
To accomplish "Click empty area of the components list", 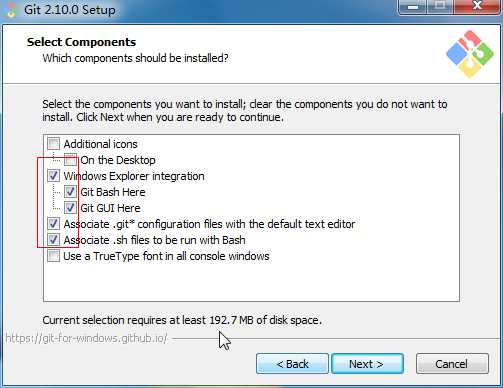I will 251,282.
